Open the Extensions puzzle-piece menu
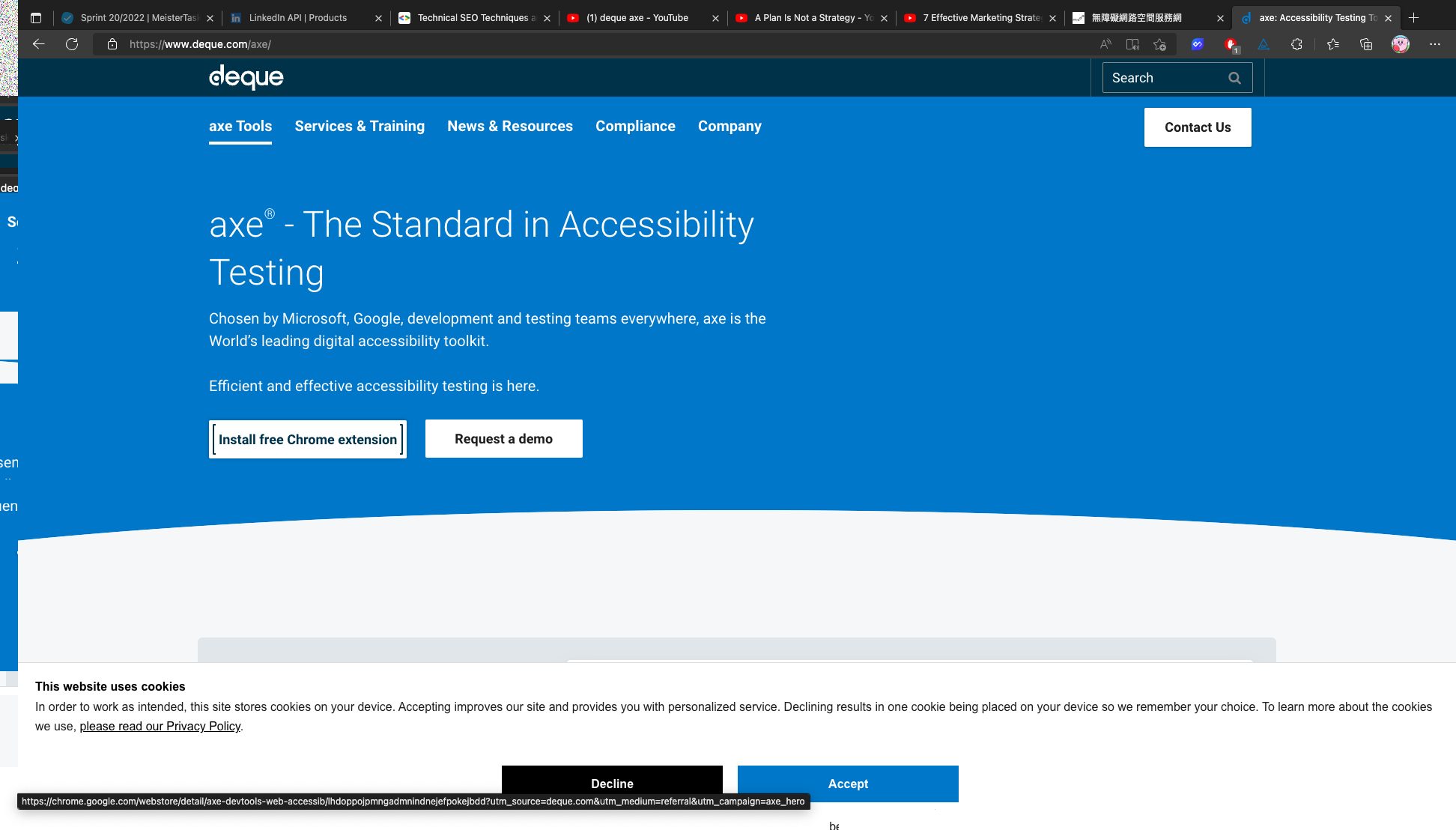This screenshot has height=830, width=1456. 1296,44
